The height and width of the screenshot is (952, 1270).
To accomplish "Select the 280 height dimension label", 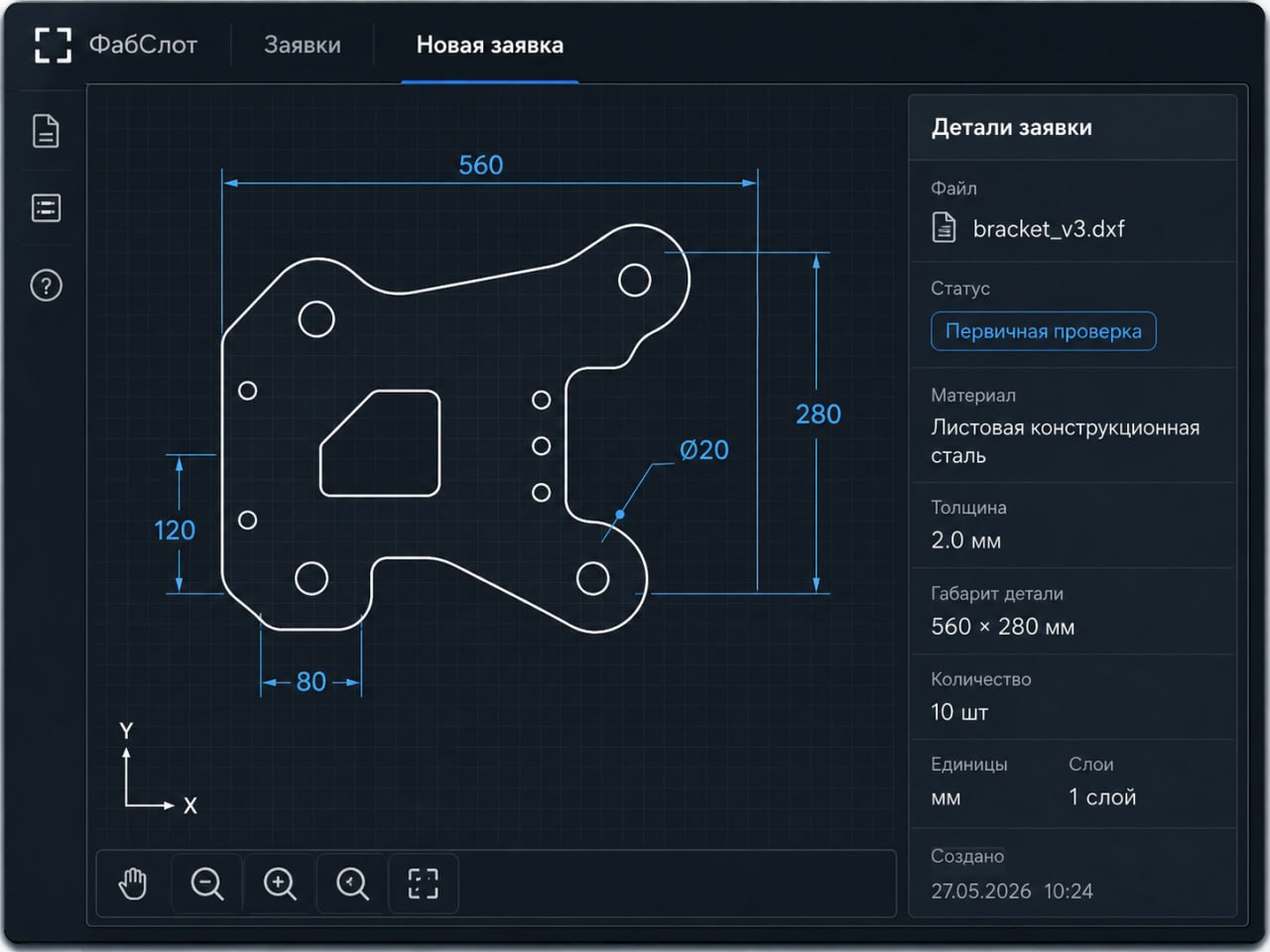I will pos(818,414).
